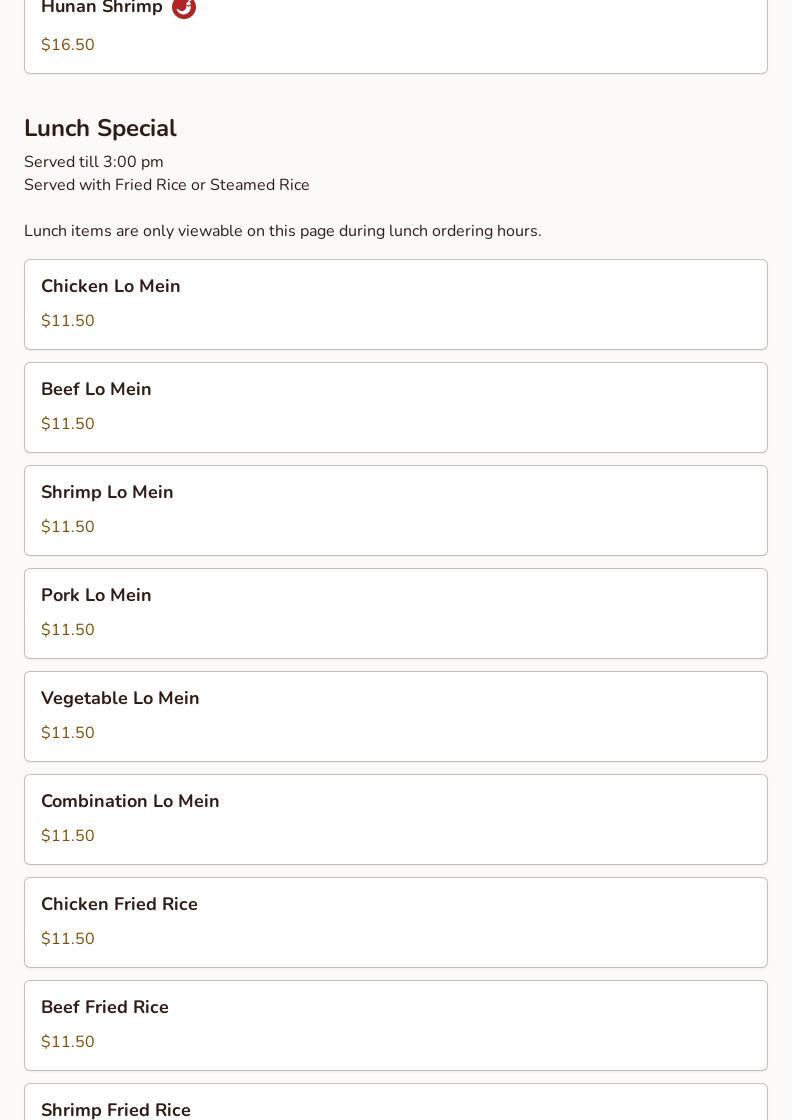Click the price under Pork Lo Mein
This screenshot has width=792, height=1120.
(68, 630)
